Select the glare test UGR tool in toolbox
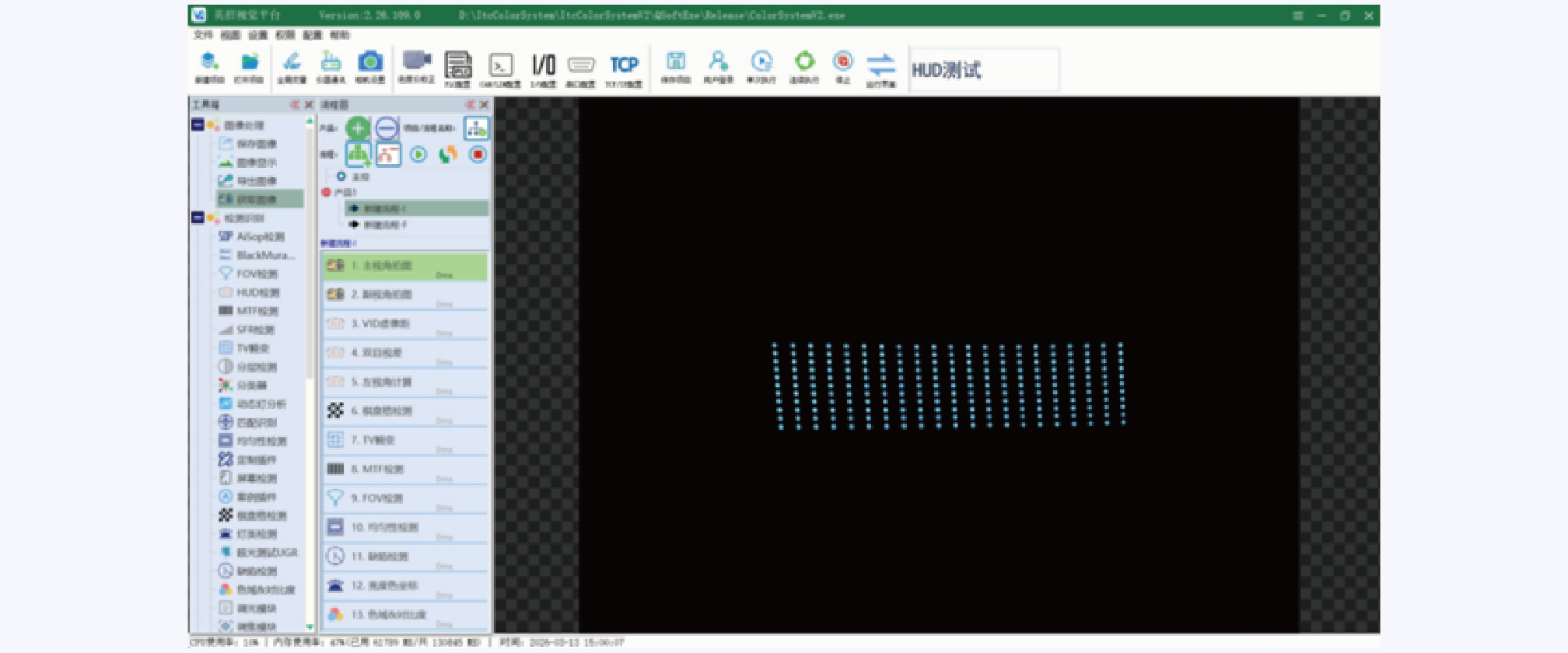This screenshot has height=653, width=1568. point(258,553)
